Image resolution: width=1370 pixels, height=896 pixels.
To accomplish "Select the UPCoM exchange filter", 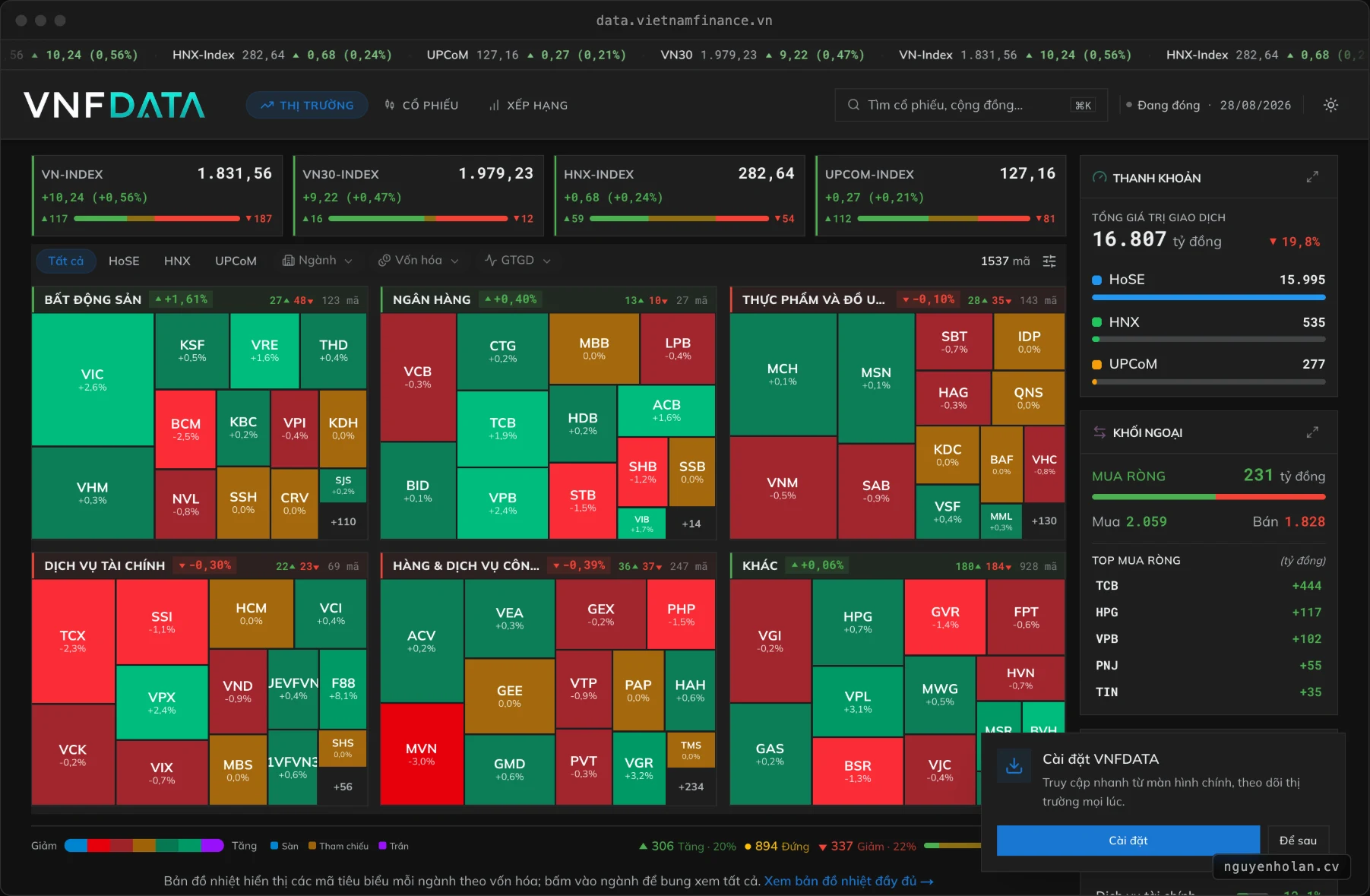I will (236, 261).
